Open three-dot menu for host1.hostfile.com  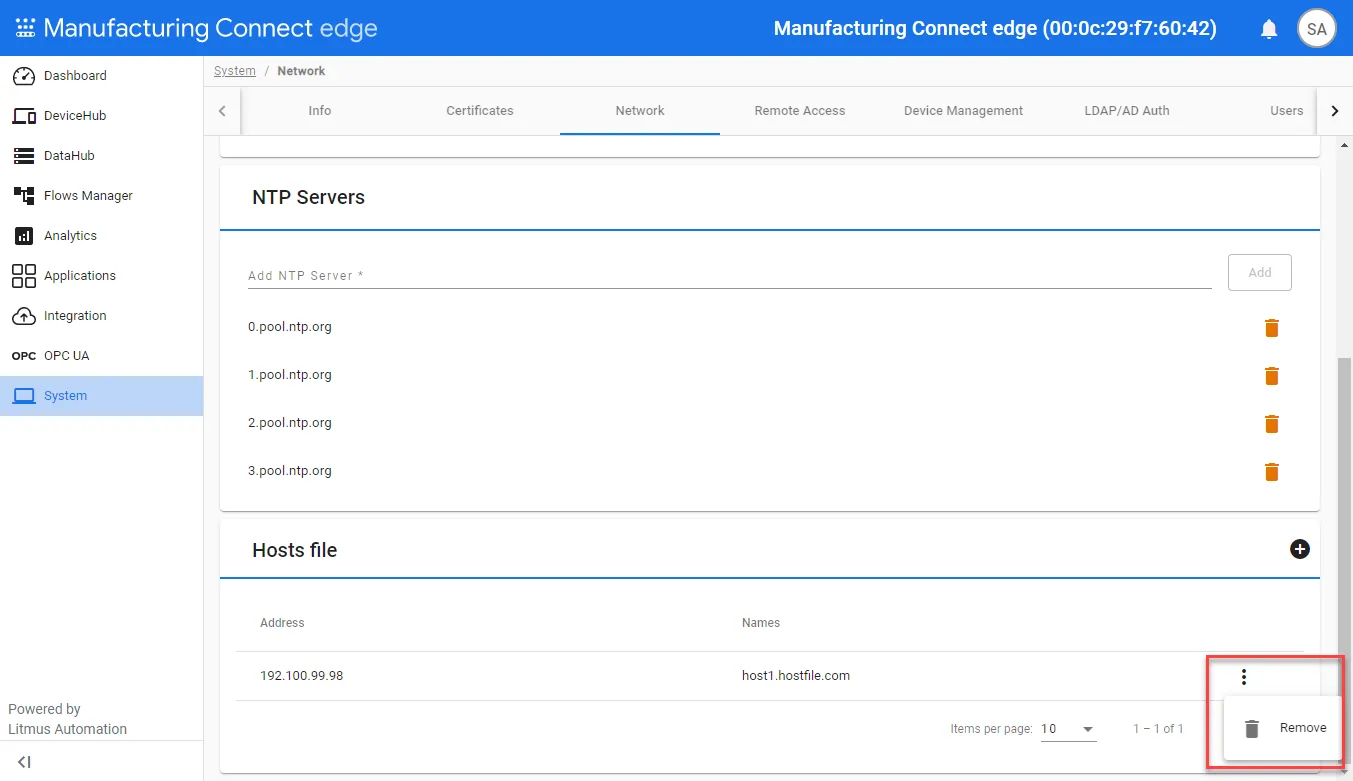1244,677
